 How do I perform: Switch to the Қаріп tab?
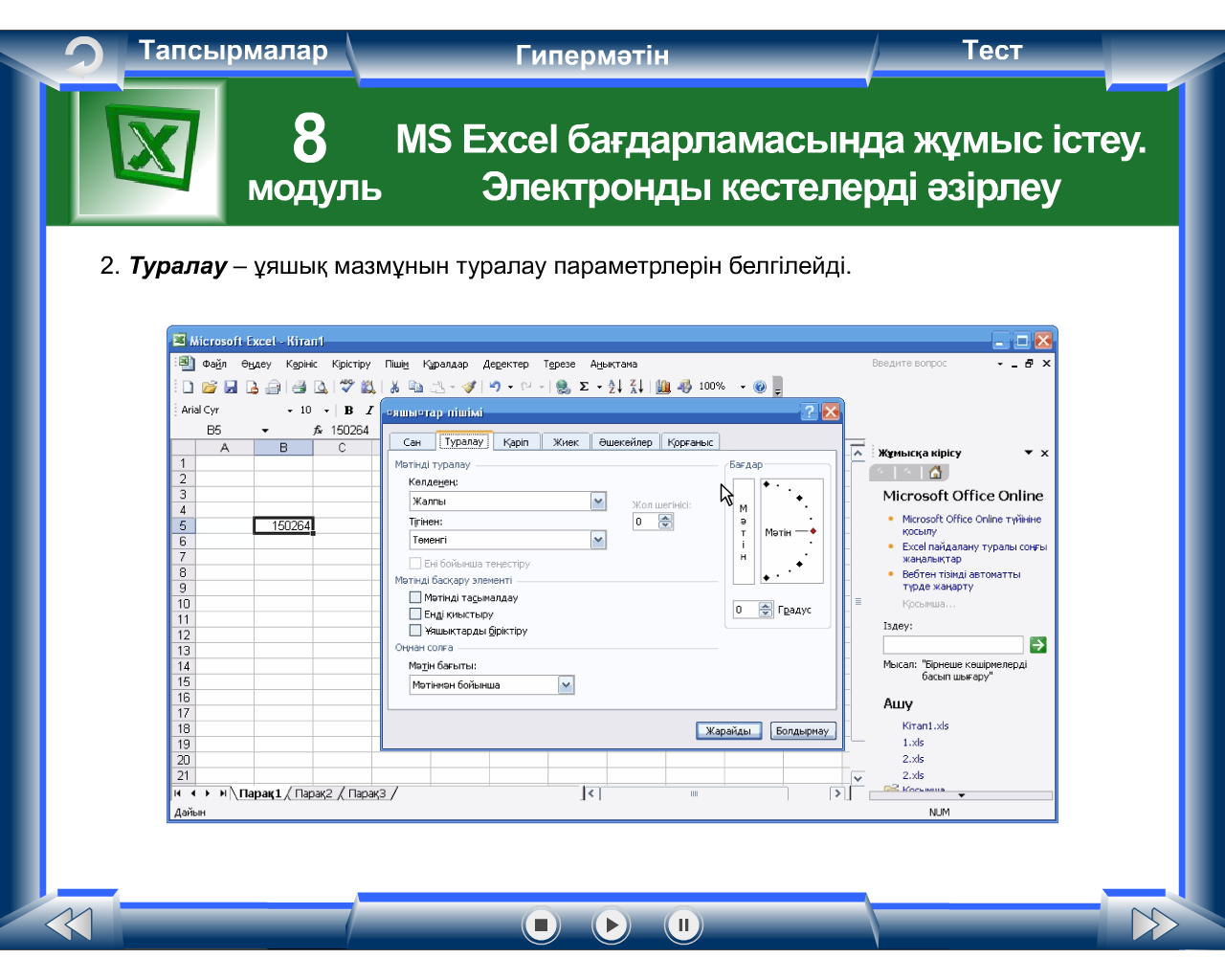click(x=517, y=442)
